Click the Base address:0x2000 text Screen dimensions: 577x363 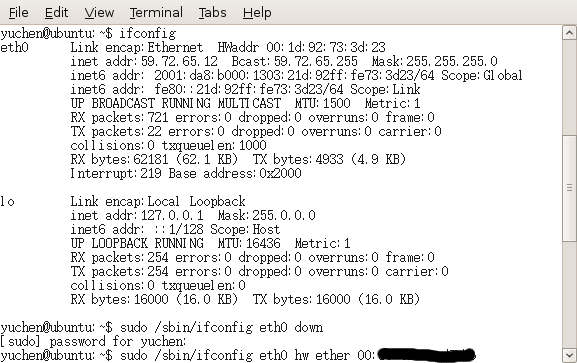click(x=235, y=173)
